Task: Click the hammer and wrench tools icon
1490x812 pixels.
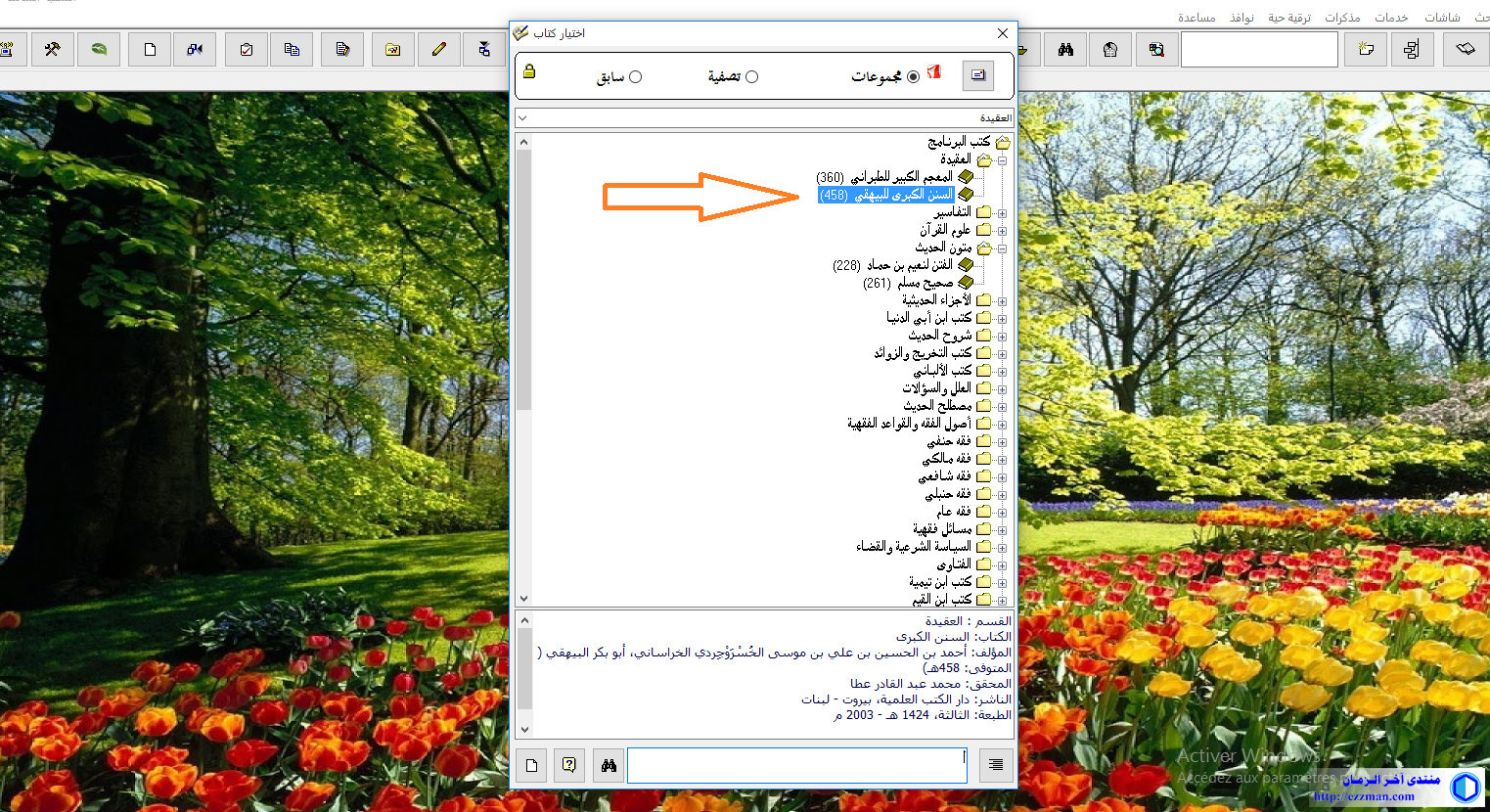Action: pyautogui.click(x=53, y=50)
